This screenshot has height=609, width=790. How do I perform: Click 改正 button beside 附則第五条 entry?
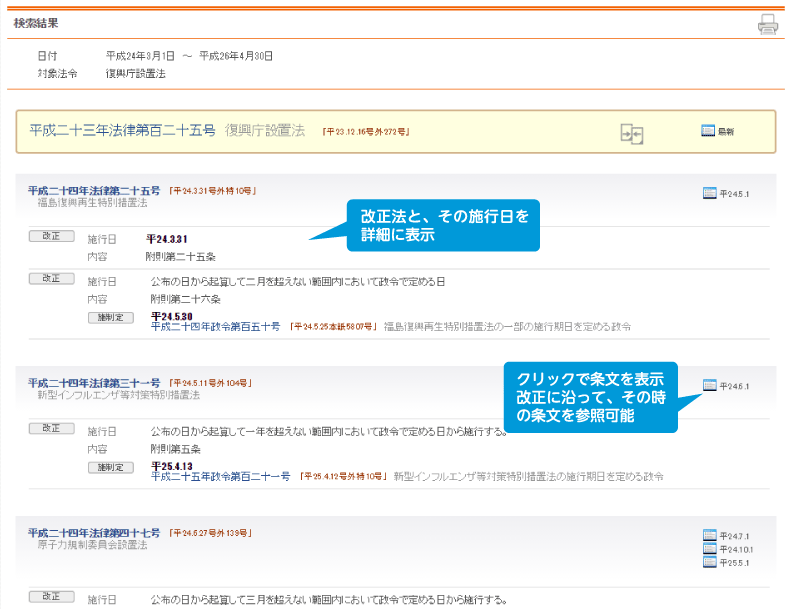[51, 429]
